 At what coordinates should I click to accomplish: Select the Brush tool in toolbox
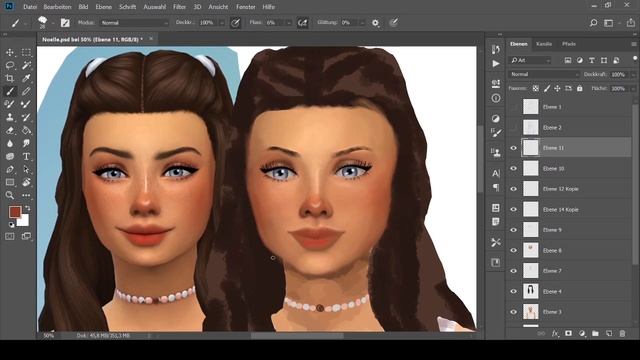click(x=10, y=91)
